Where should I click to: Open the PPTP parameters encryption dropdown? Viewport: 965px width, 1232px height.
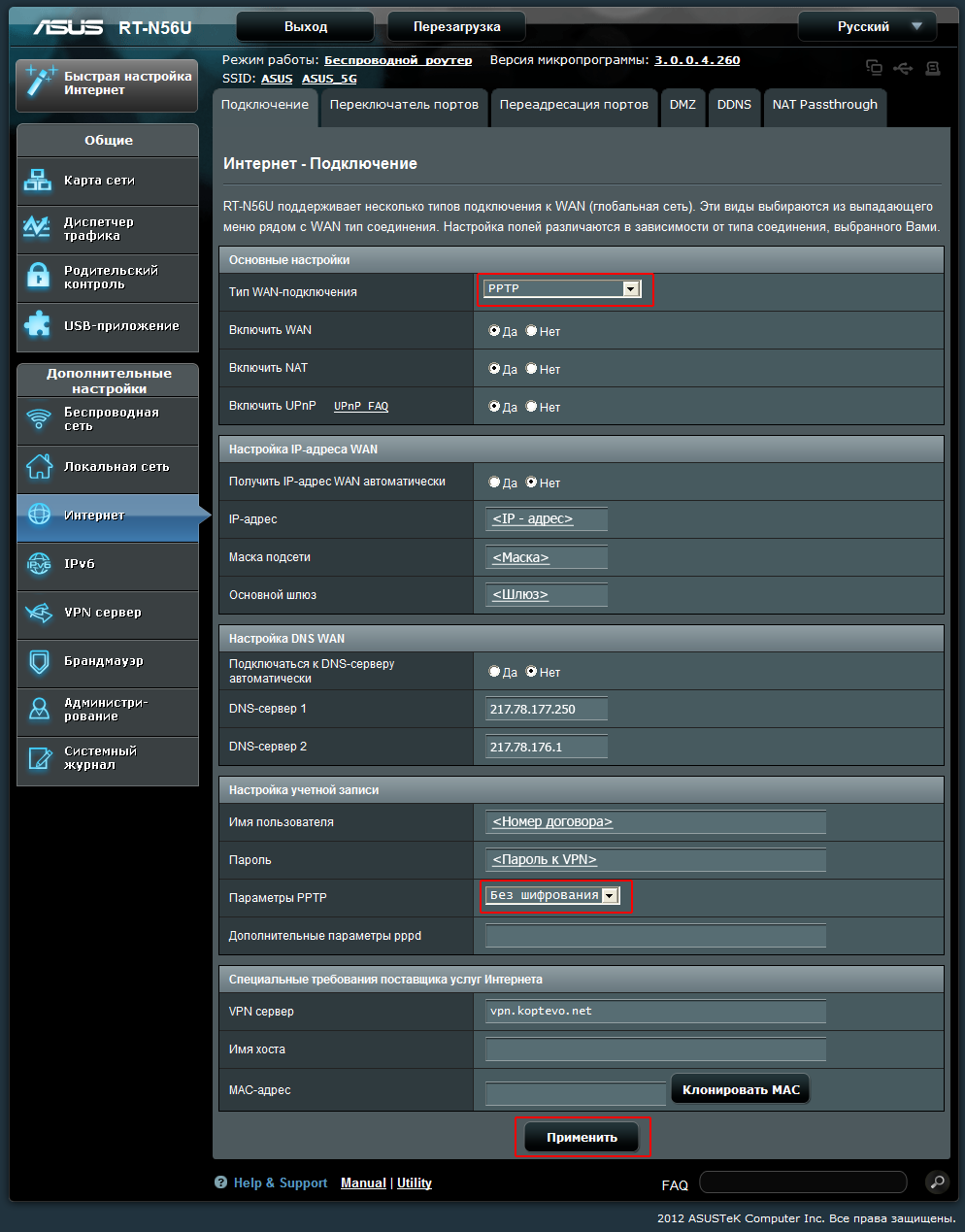[552, 895]
